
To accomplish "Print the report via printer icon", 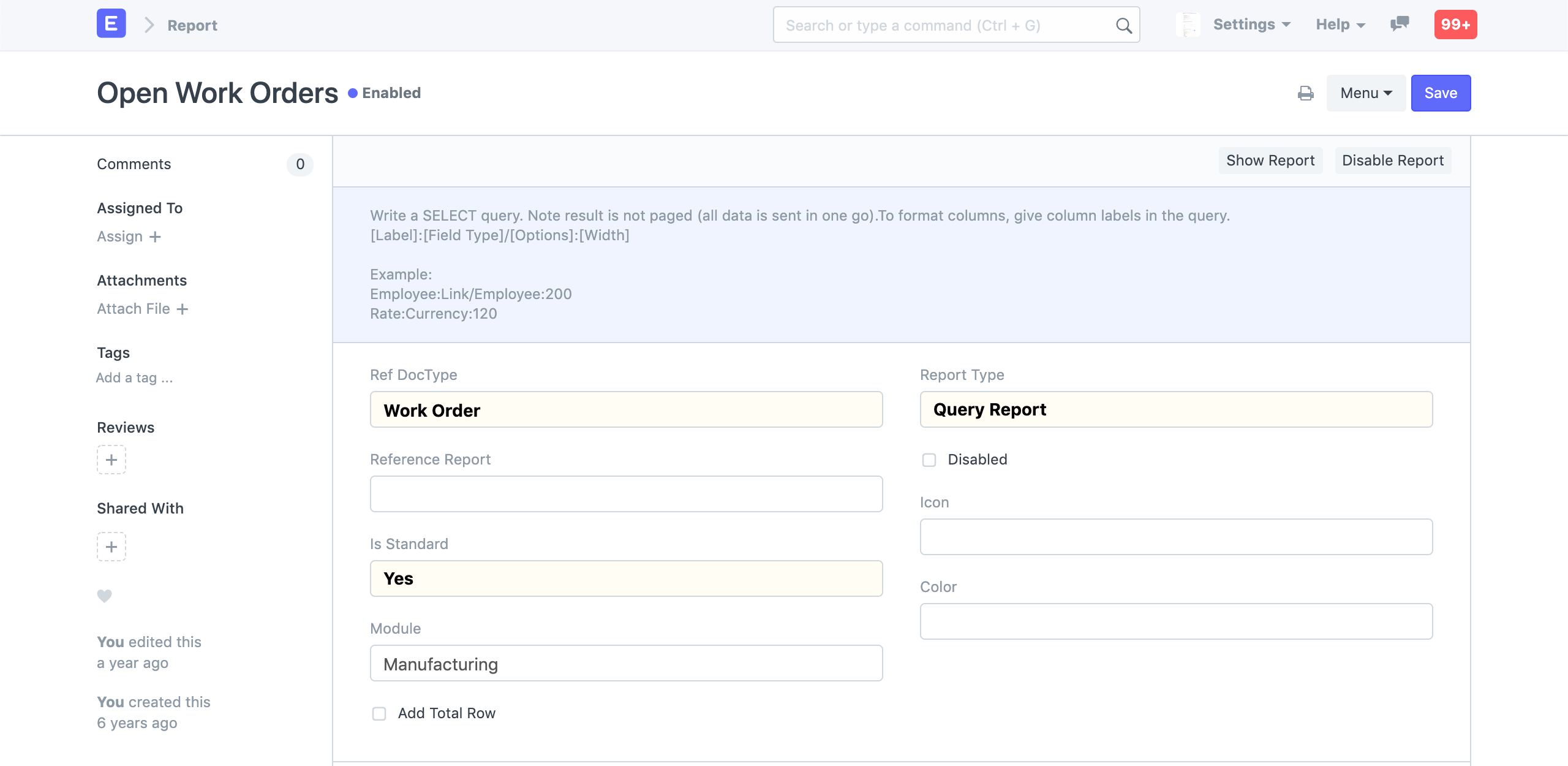I will click(x=1306, y=93).
